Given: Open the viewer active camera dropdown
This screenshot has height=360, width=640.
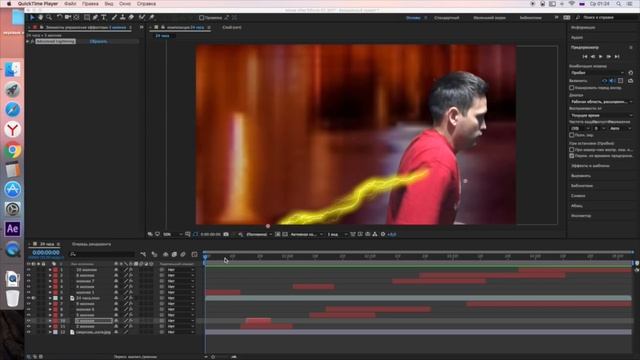Looking at the screenshot, I should point(307,234).
